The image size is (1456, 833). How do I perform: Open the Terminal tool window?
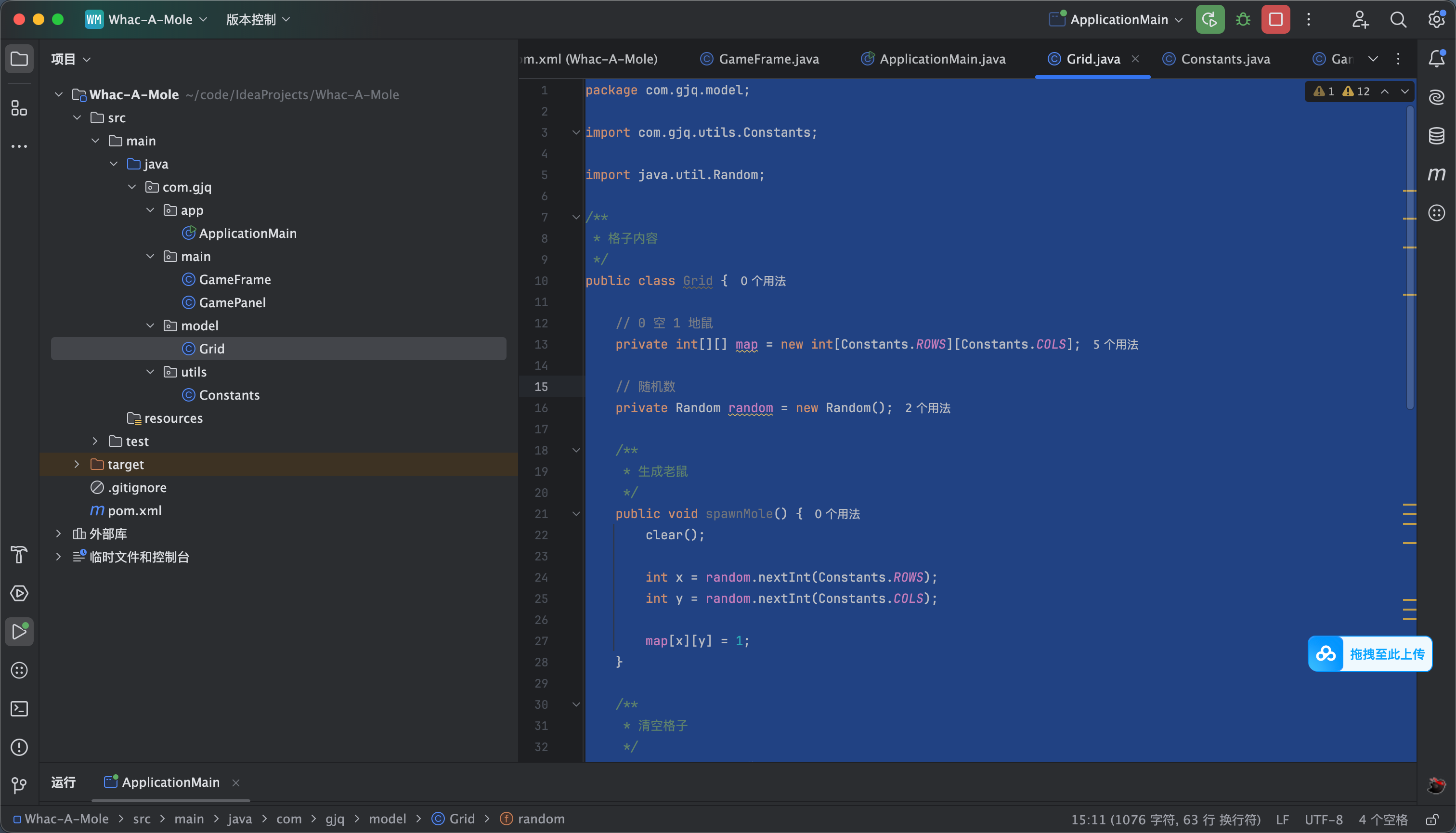point(19,709)
